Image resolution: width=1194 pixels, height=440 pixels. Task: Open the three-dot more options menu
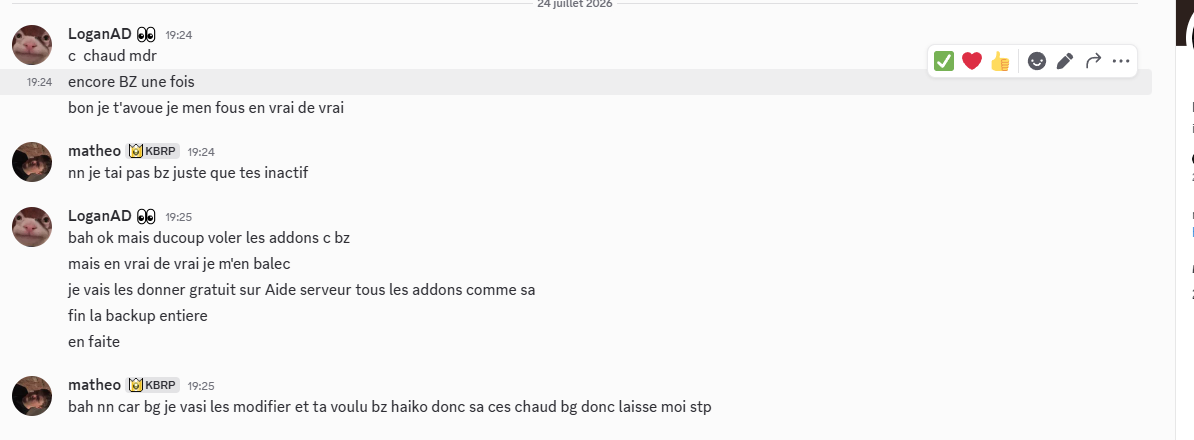(x=1121, y=62)
